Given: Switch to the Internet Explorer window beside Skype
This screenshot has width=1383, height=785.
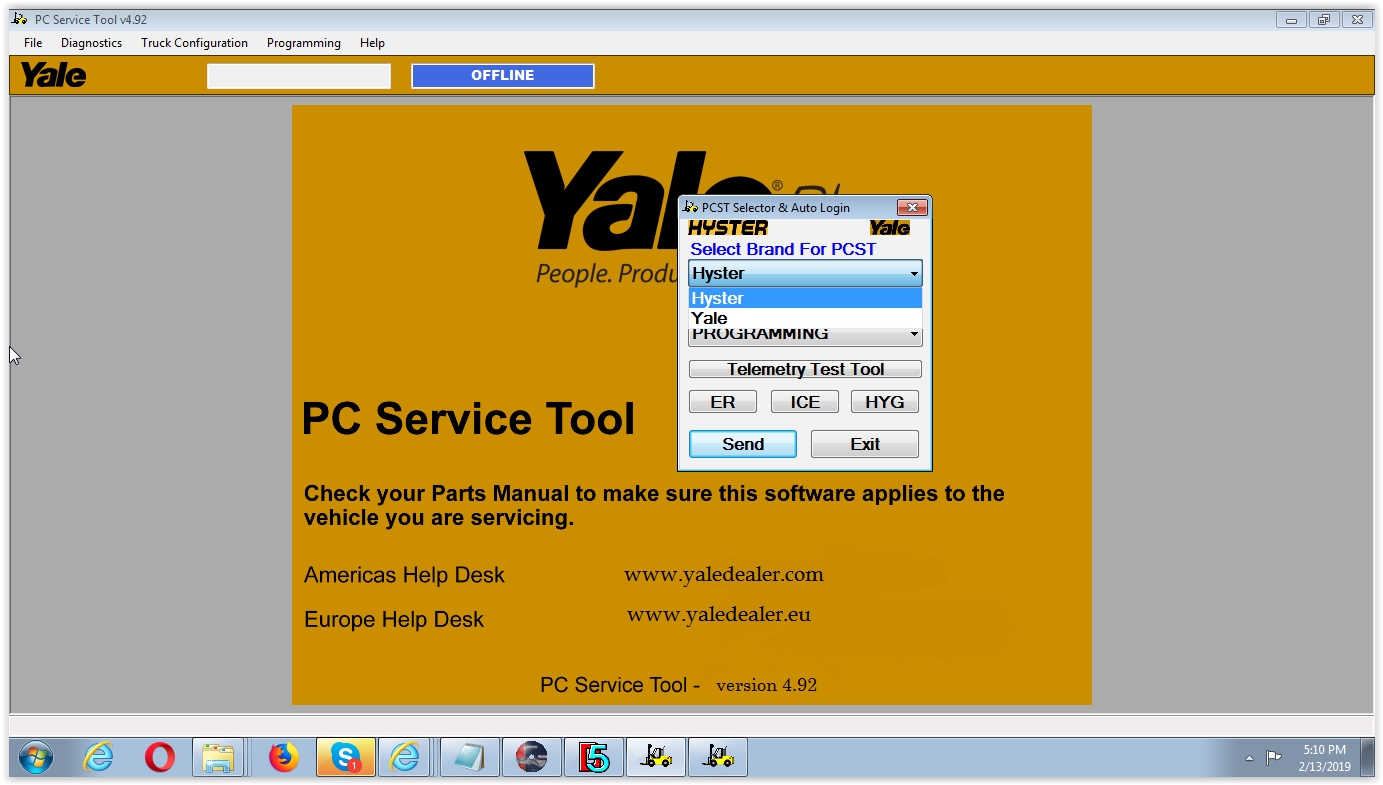Looking at the screenshot, I should click(x=405, y=758).
